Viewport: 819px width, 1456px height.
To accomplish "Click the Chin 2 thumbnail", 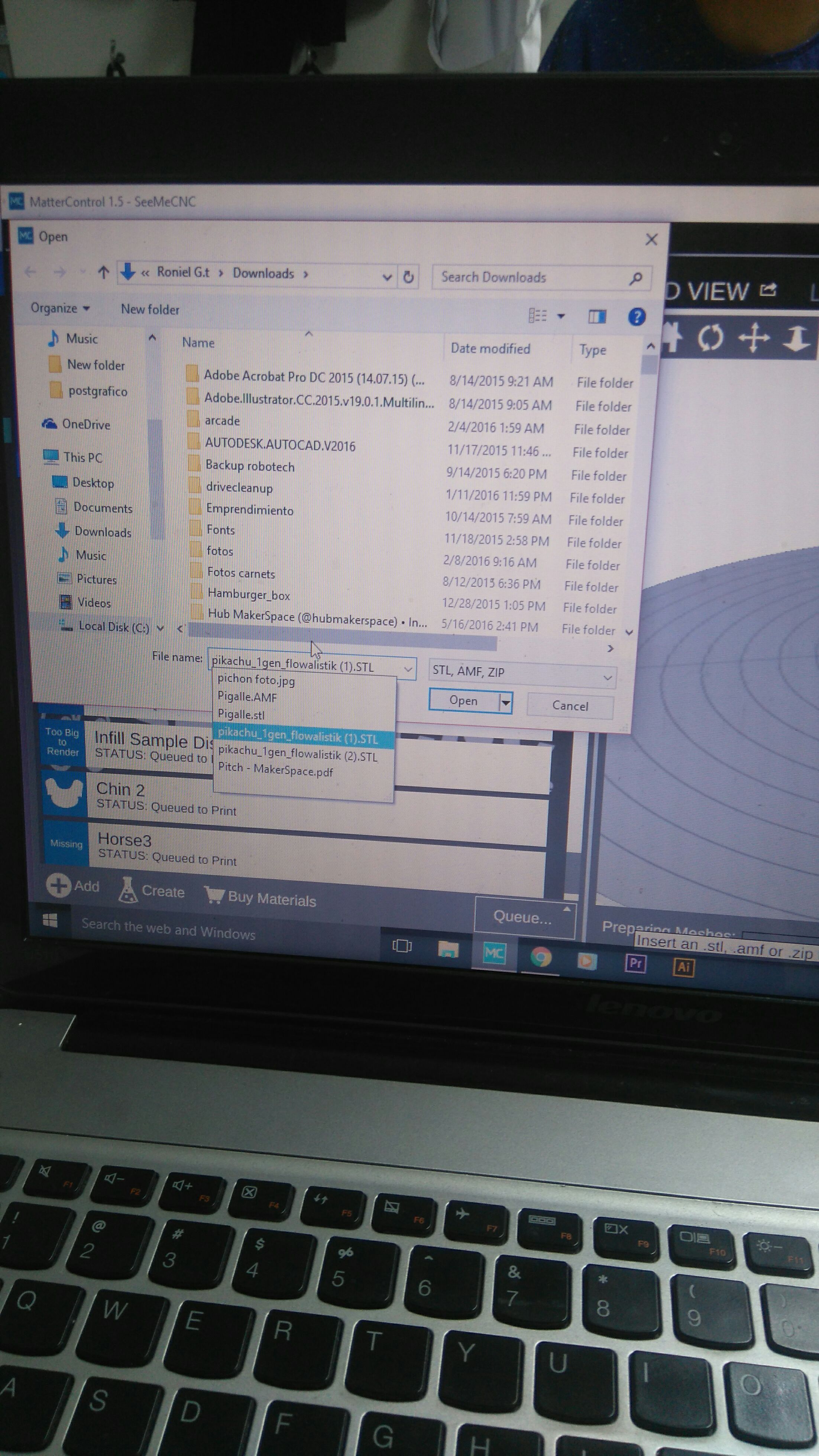I will (x=65, y=793).
